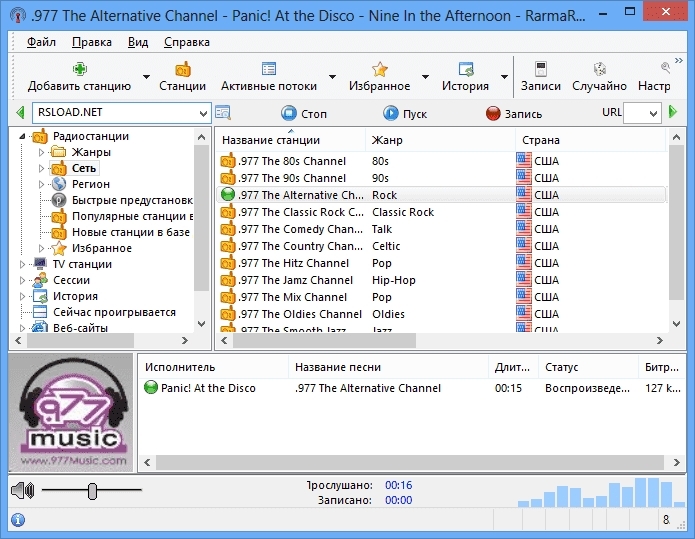Click the Исполнитель column header

215,367
